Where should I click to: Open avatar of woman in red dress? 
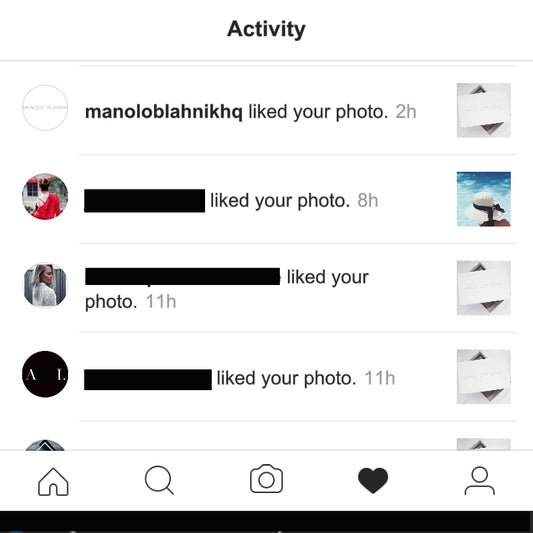click(x=45, y=196)
